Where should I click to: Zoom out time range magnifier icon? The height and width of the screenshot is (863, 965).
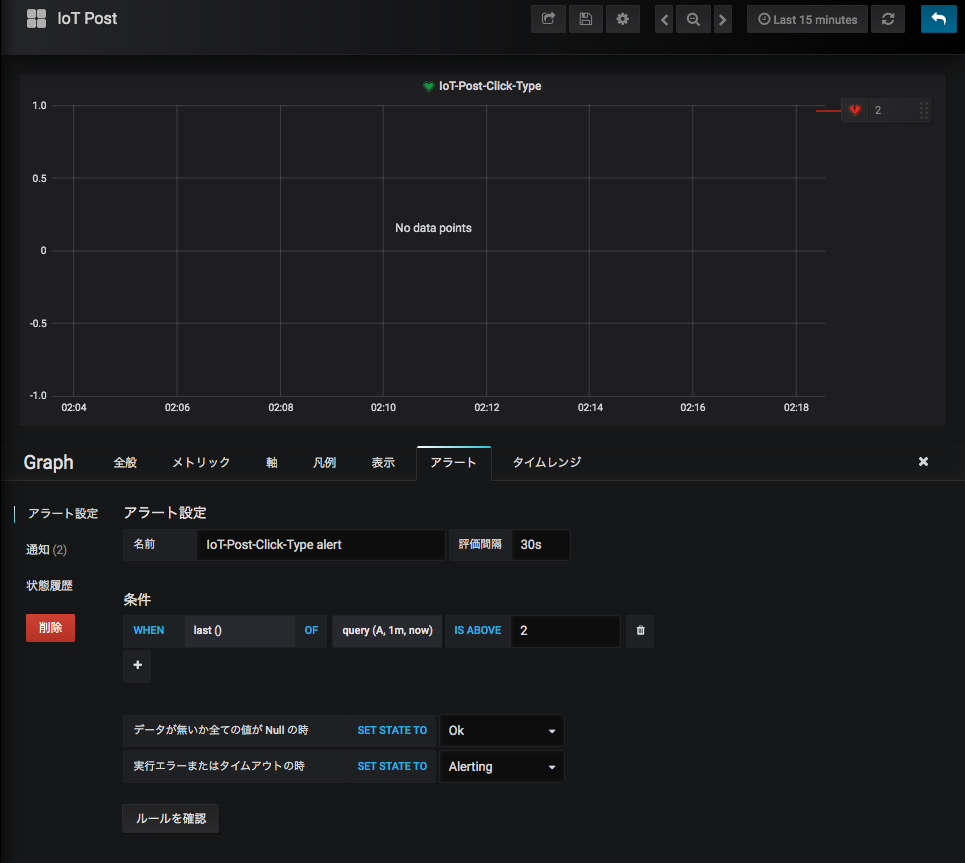(694, 19)
